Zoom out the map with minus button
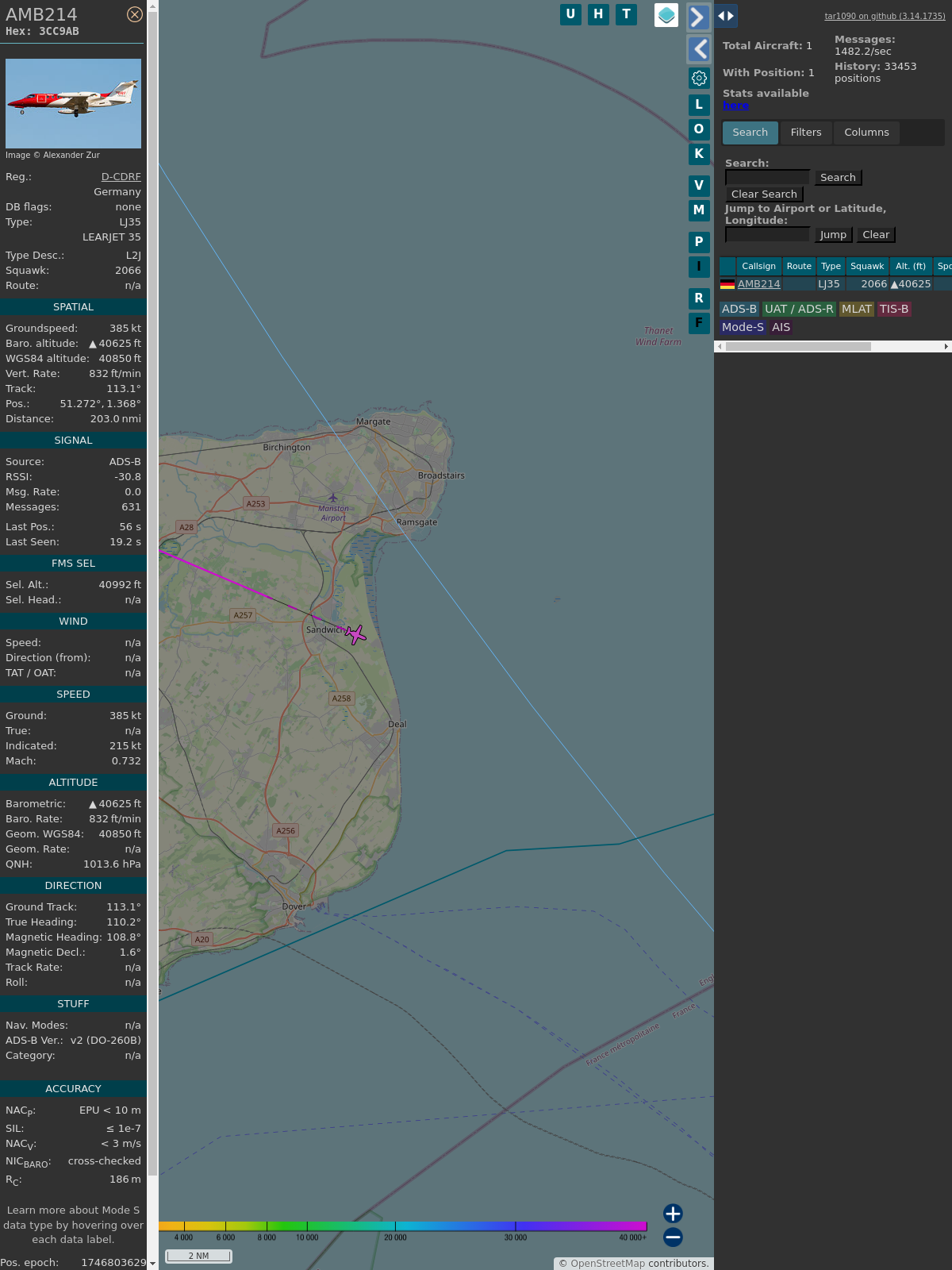 tap(673, 1237)
